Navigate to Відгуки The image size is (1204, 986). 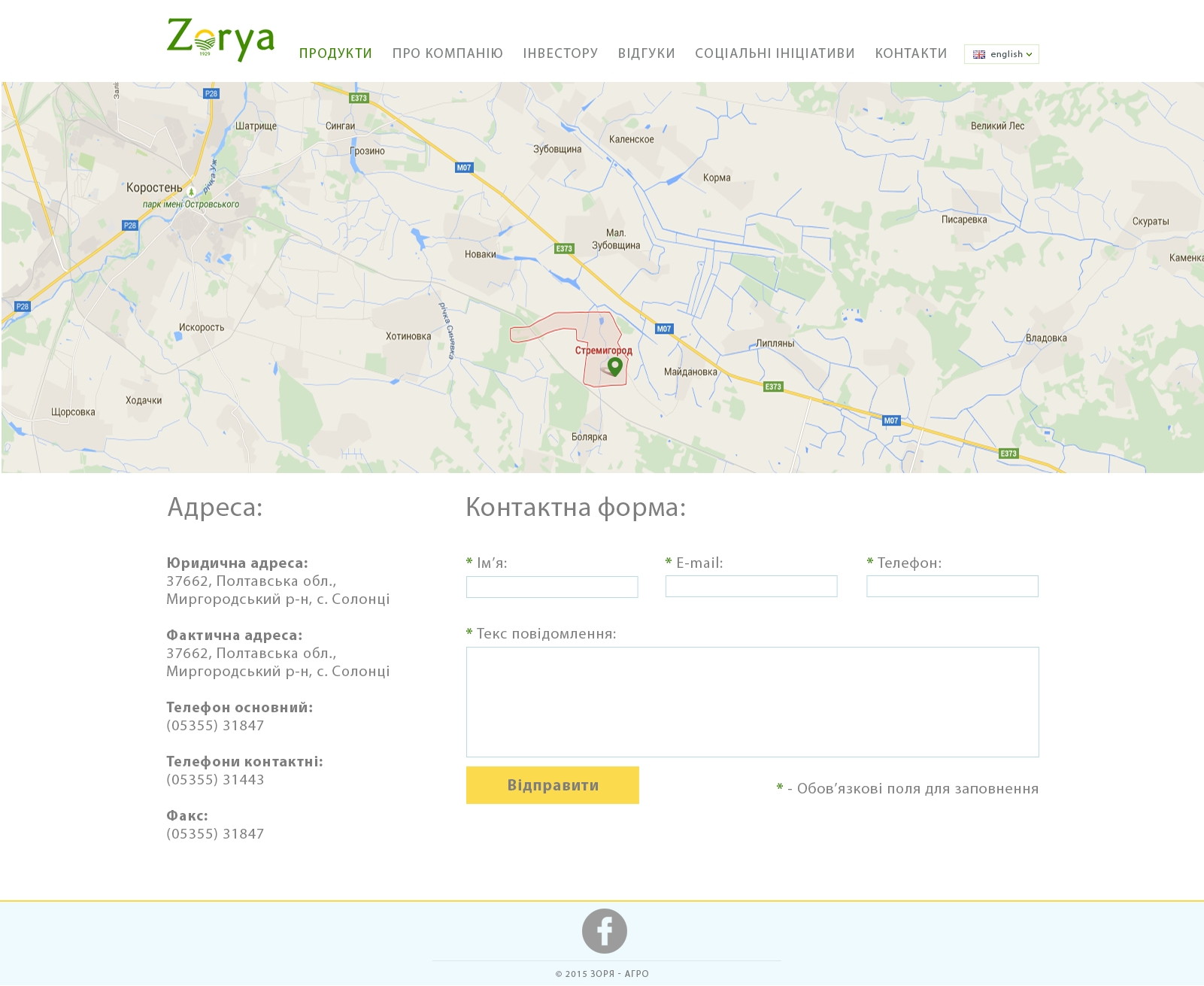click(x=646, y=53)
